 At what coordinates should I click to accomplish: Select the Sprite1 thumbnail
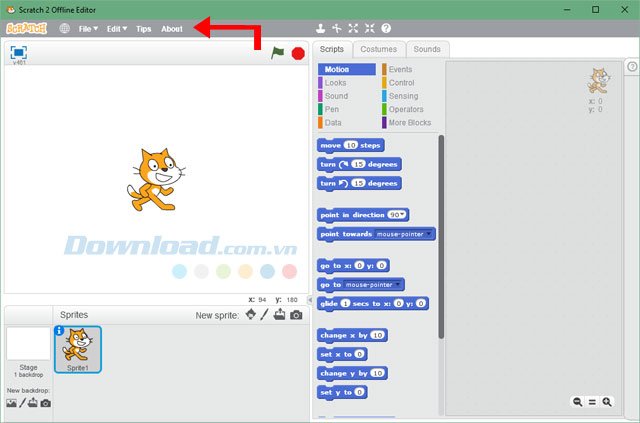(78, 350)
